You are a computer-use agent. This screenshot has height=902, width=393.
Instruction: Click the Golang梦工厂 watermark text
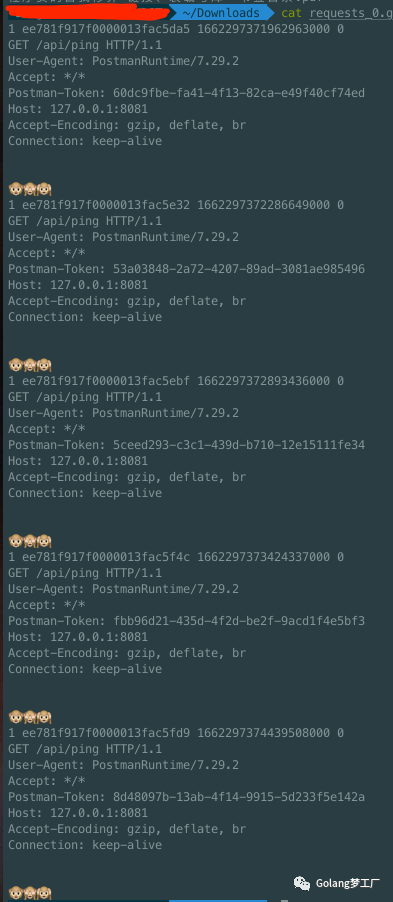(x=348, y=883)
